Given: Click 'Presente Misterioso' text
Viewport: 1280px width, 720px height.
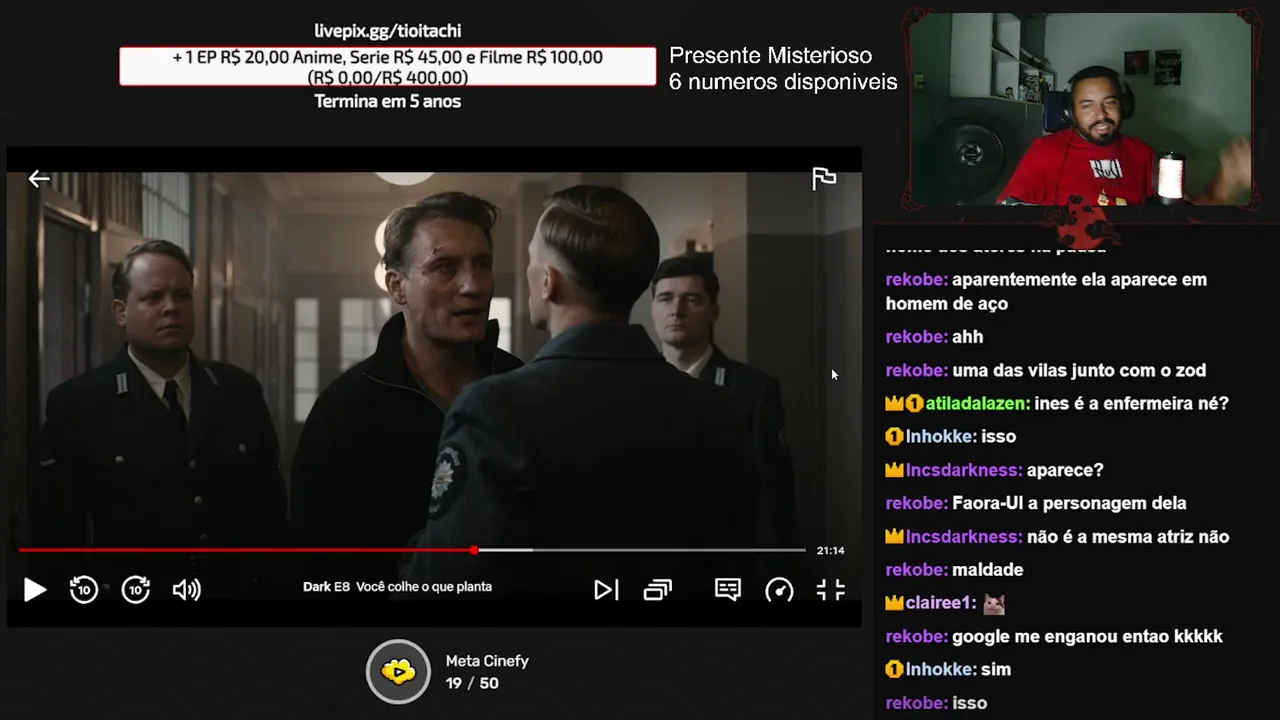Looking at the screenshot, I should (x=770, y=56).
